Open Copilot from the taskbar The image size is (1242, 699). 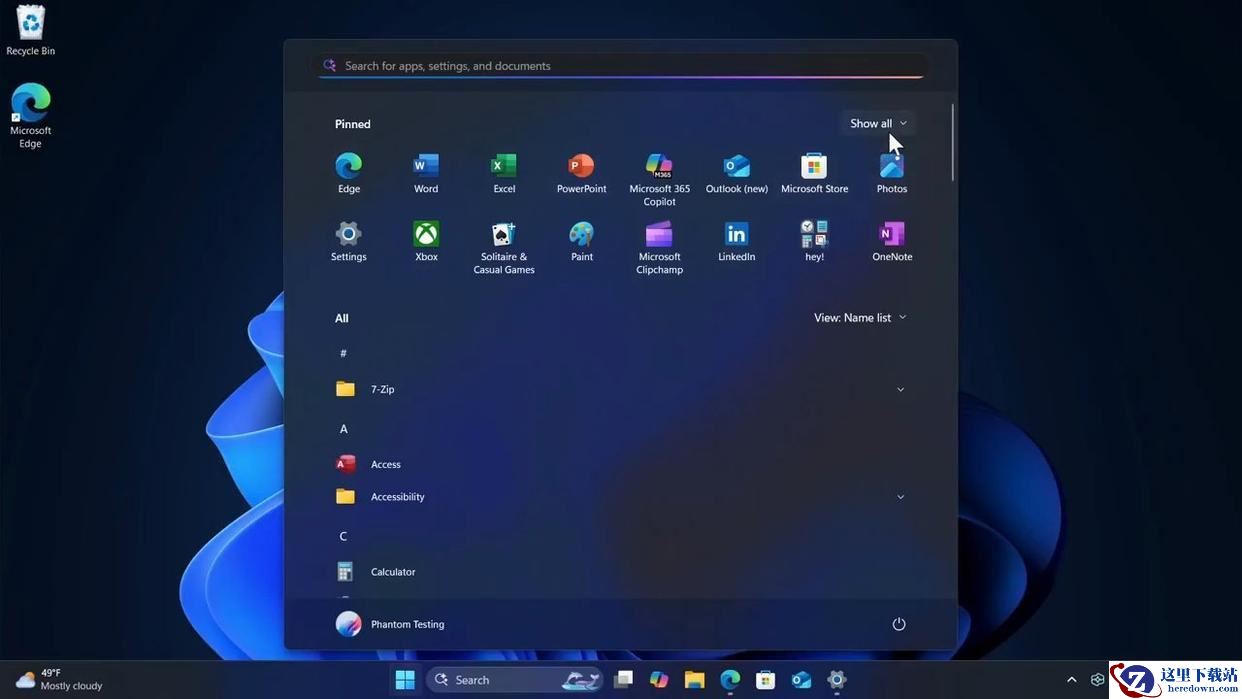(x=658, y=680)
